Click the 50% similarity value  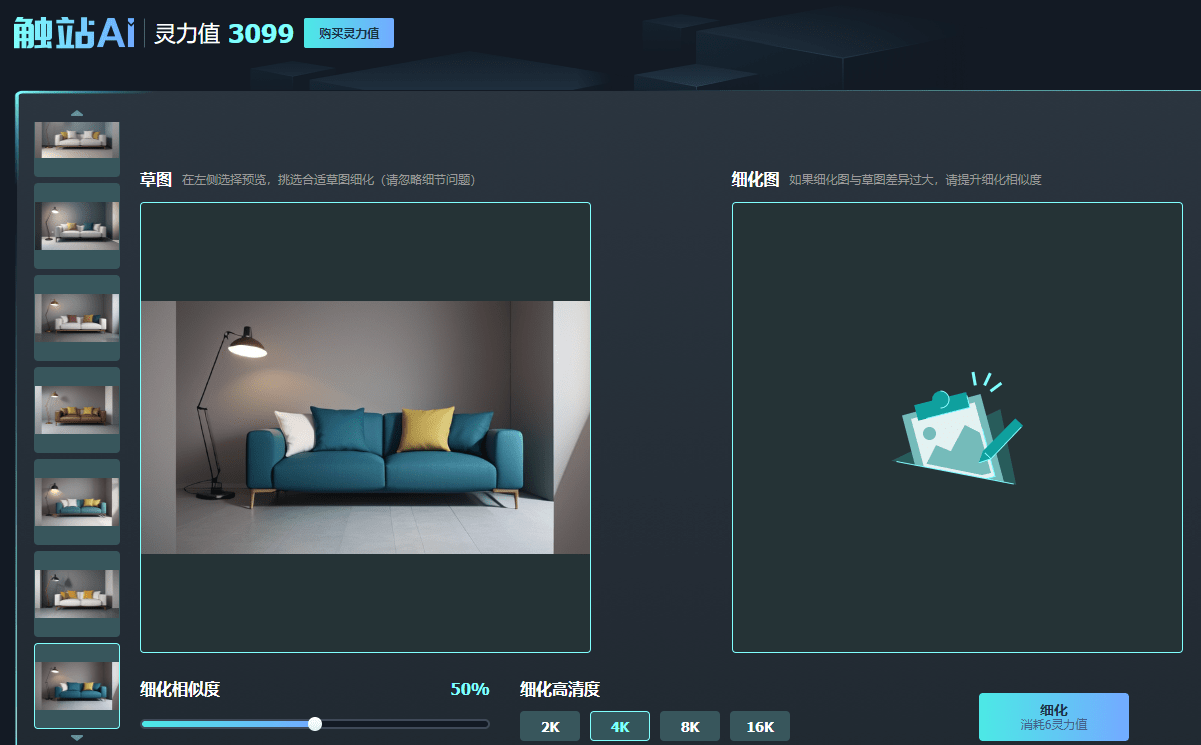click(x=470, y=689)
